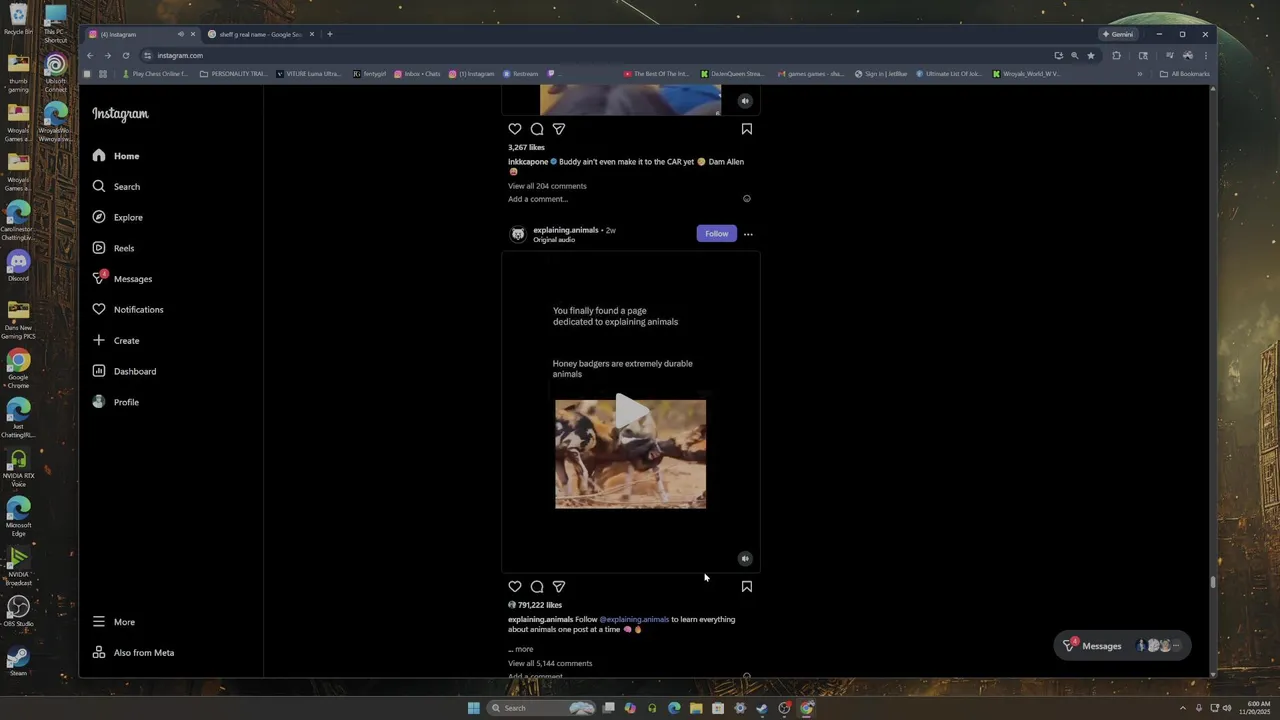Open the @explaining.animals mention in caption
The image size is (1280, 720).
click(x=634, y=620)
